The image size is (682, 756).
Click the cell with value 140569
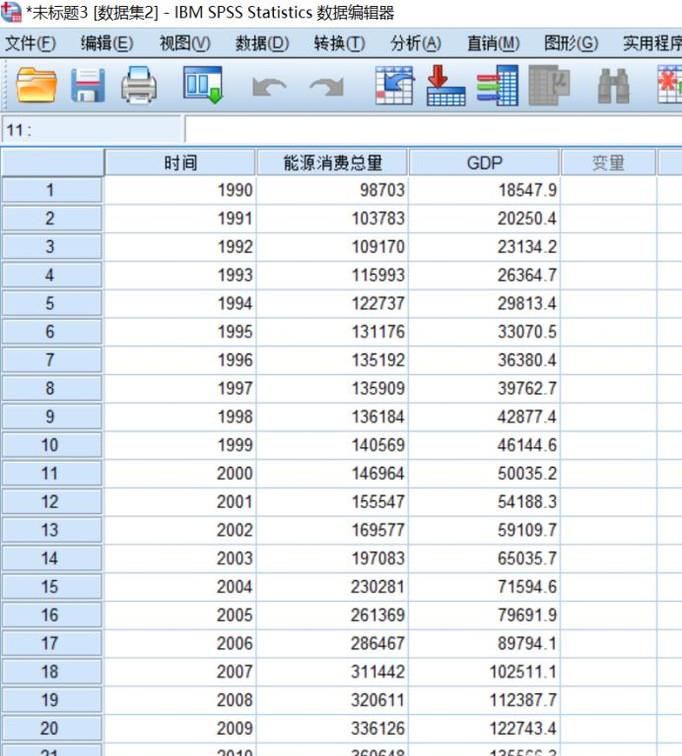tap(332, 445)
